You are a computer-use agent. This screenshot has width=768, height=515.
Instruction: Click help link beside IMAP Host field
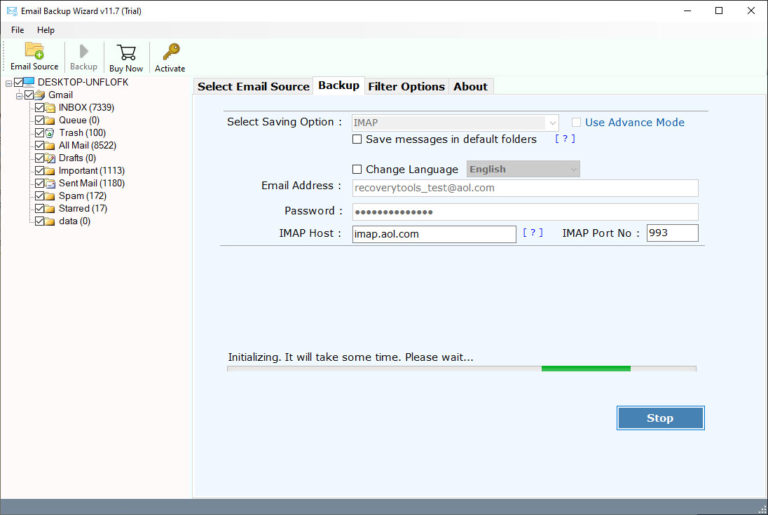[532, 232]
